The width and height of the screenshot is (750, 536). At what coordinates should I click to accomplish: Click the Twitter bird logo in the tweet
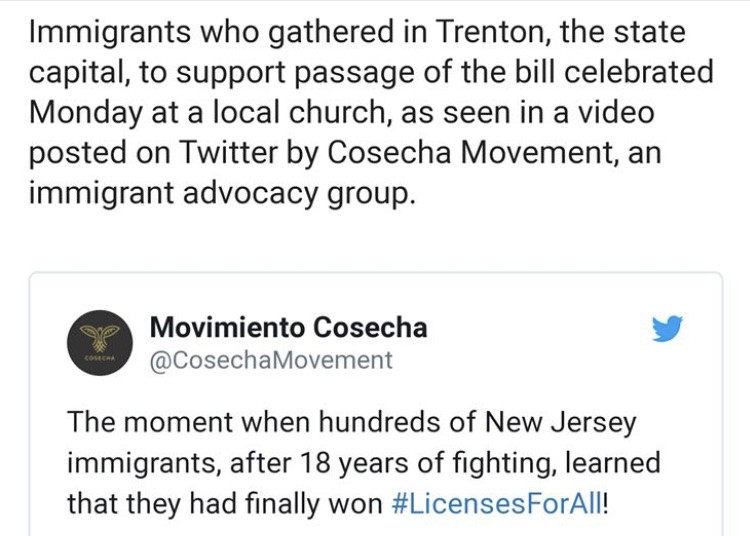point(667,329)
